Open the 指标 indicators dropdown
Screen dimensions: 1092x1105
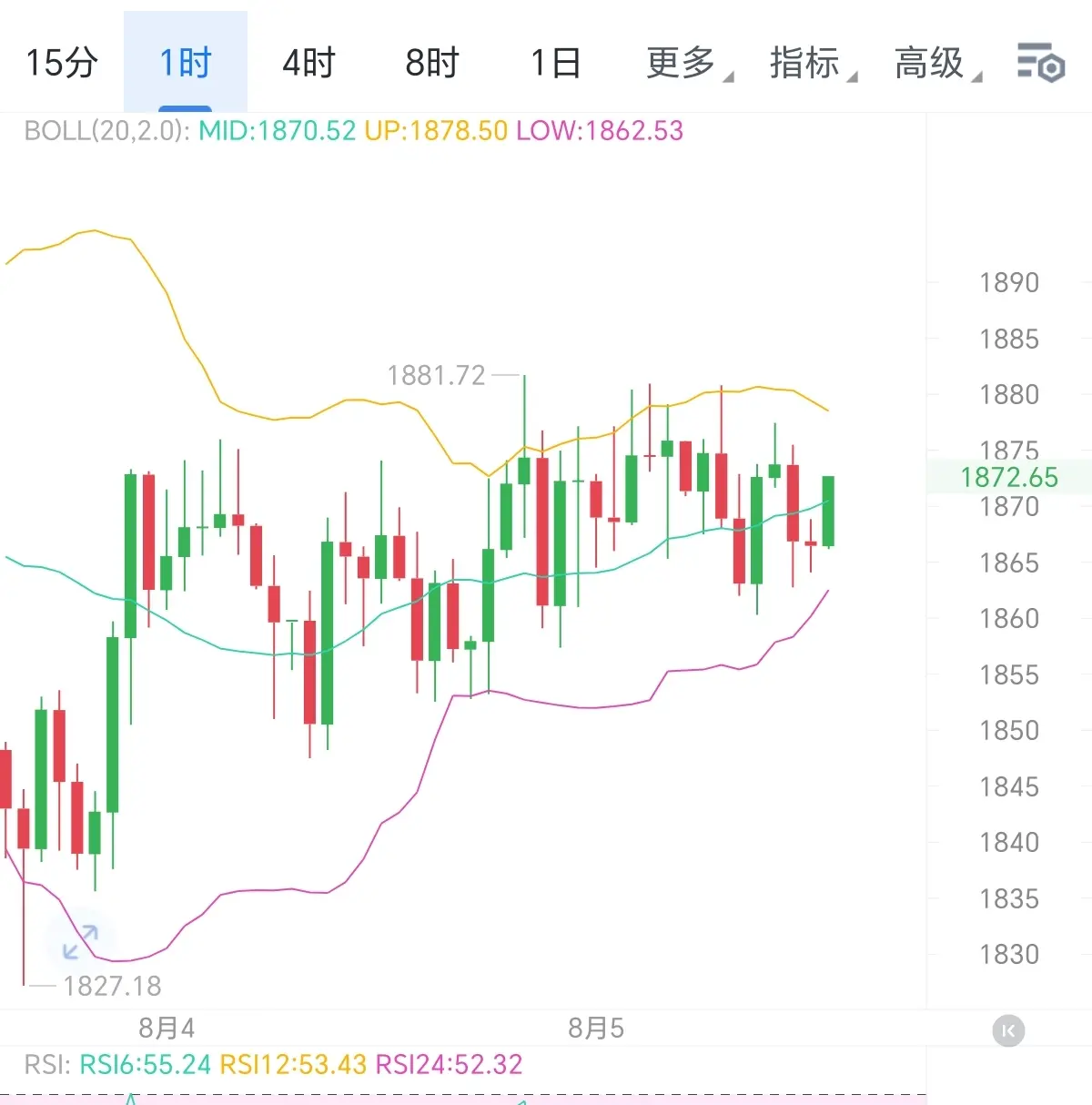(813, 62)
